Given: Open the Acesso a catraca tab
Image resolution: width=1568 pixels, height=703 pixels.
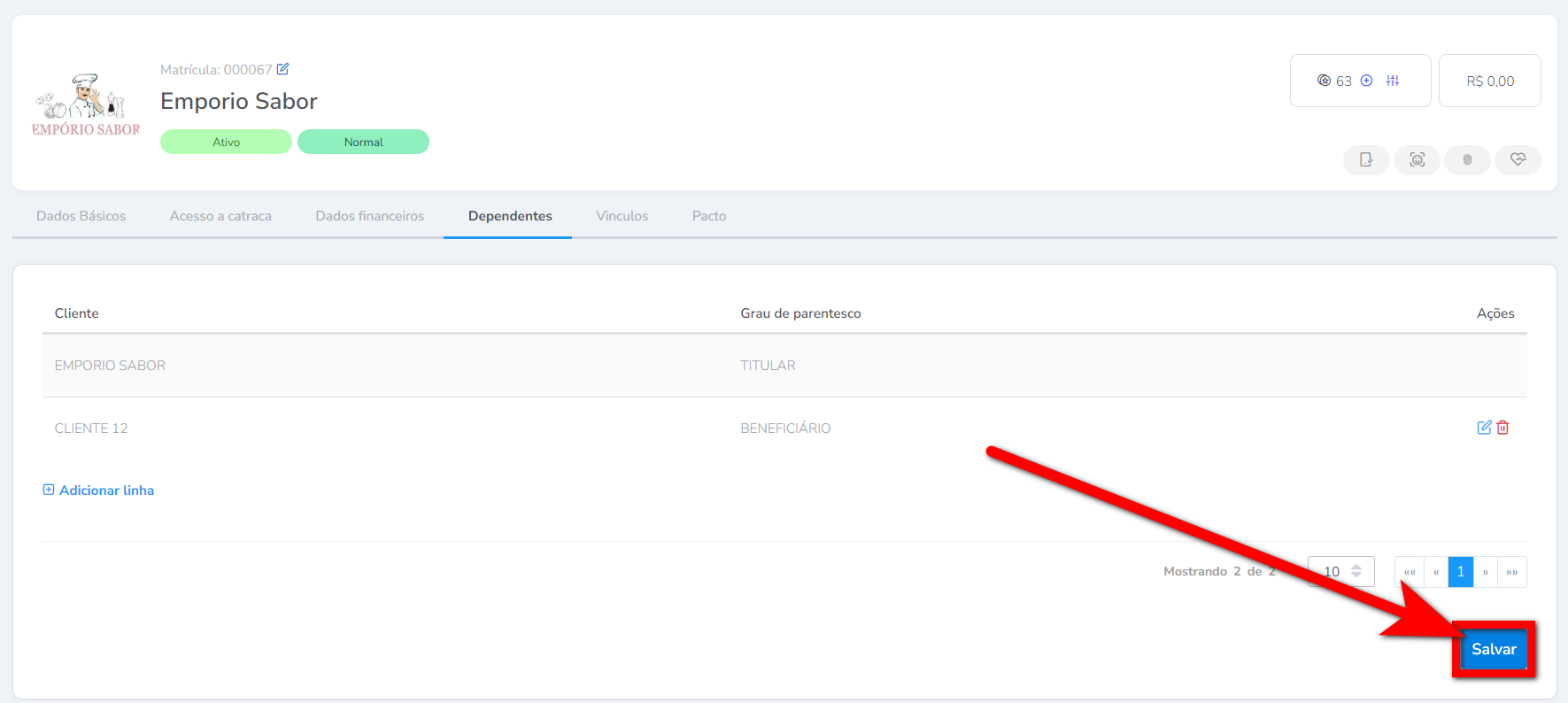Looking at the screenshot, I should [x=220, y=216].
